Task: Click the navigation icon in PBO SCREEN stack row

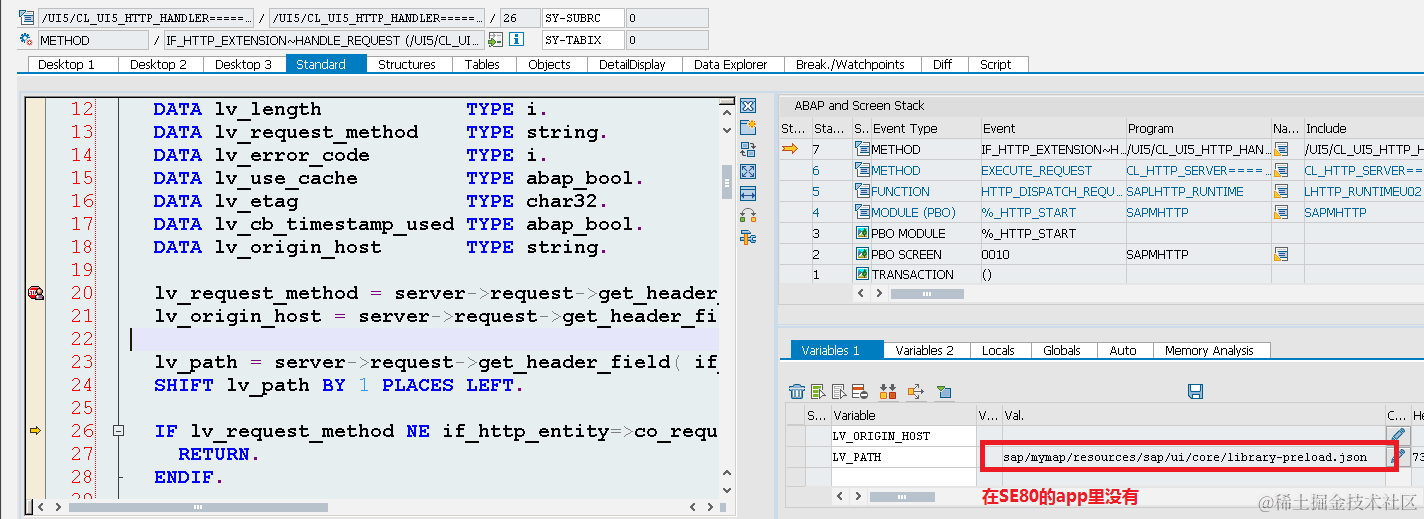Action: point(1282,254)
